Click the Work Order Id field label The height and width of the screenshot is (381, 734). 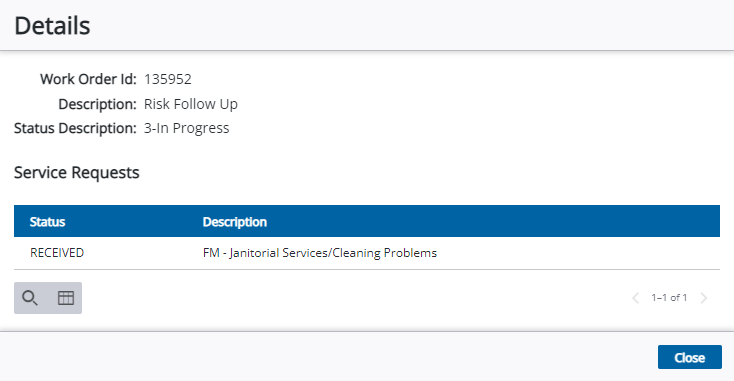[88, 79]
